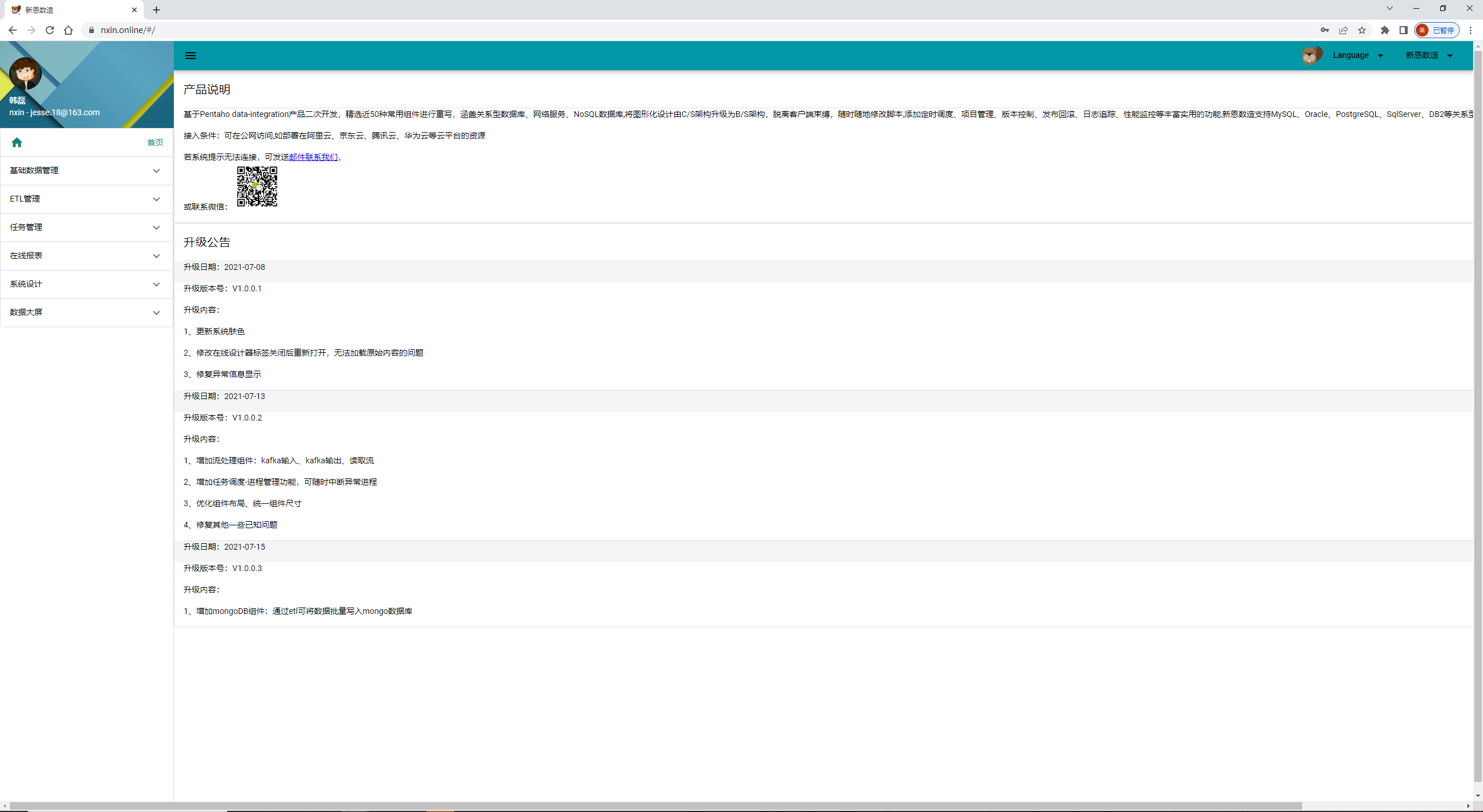
Task: Click the 邮件联系我们 email link
Action: 313,157
